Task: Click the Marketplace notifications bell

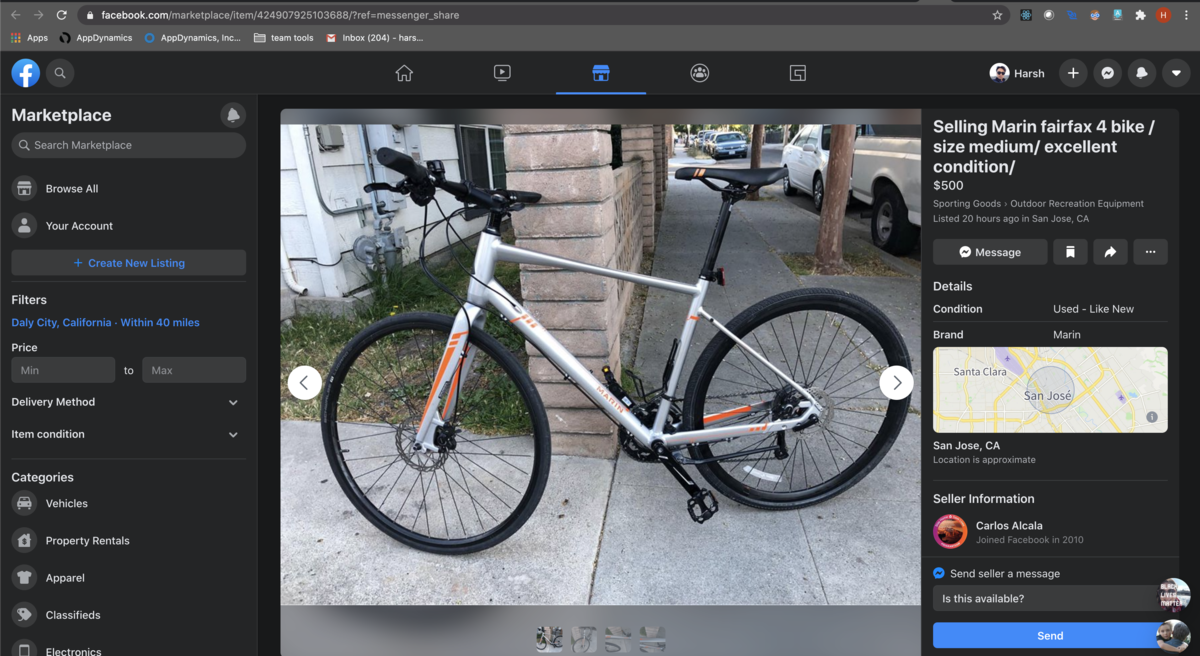Action: coord(233,115)
